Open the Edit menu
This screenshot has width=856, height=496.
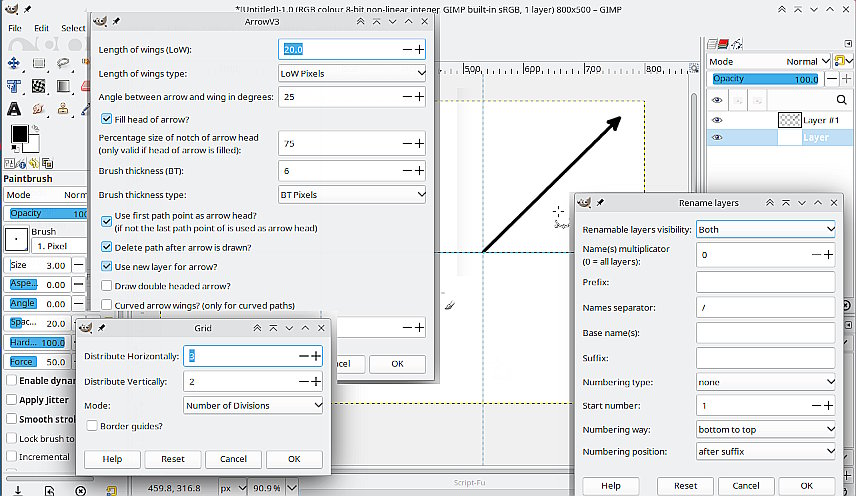pos(41,28)
